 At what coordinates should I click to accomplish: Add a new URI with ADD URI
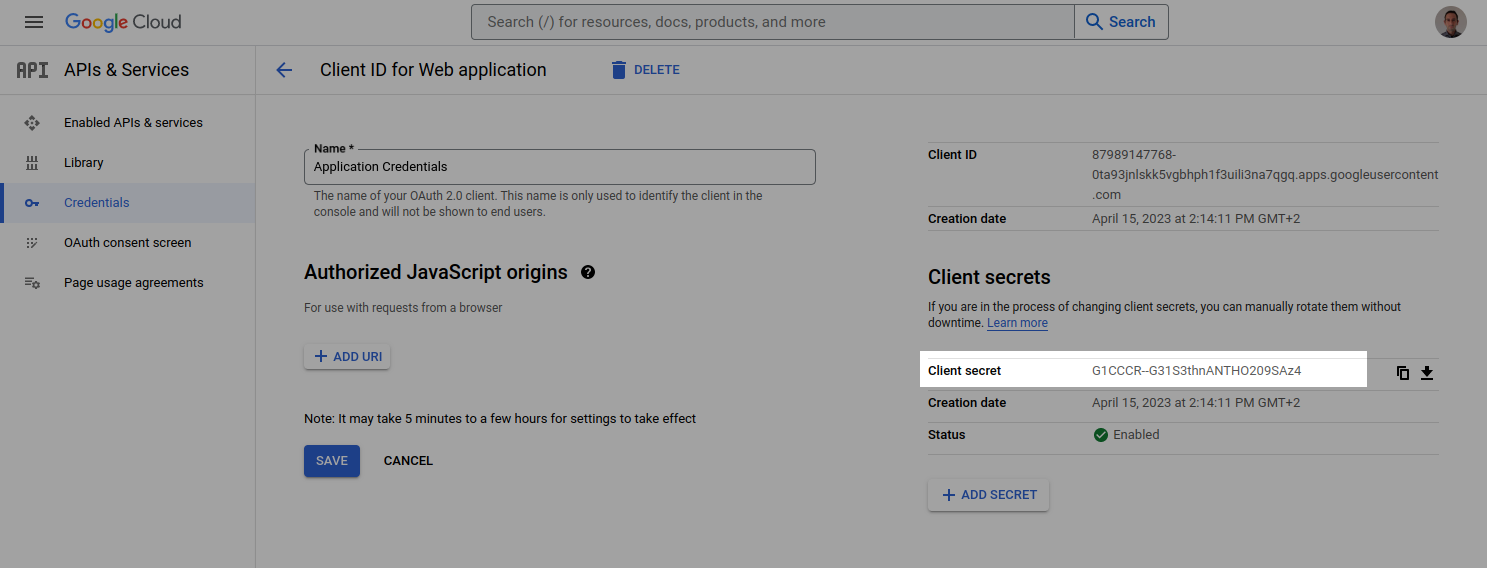[347, 357]
